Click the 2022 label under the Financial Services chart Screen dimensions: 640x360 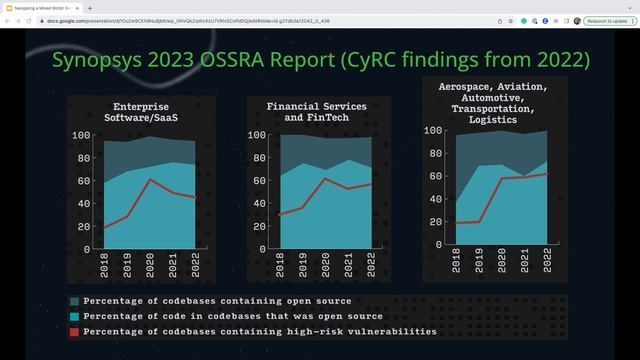coord(371,264)
